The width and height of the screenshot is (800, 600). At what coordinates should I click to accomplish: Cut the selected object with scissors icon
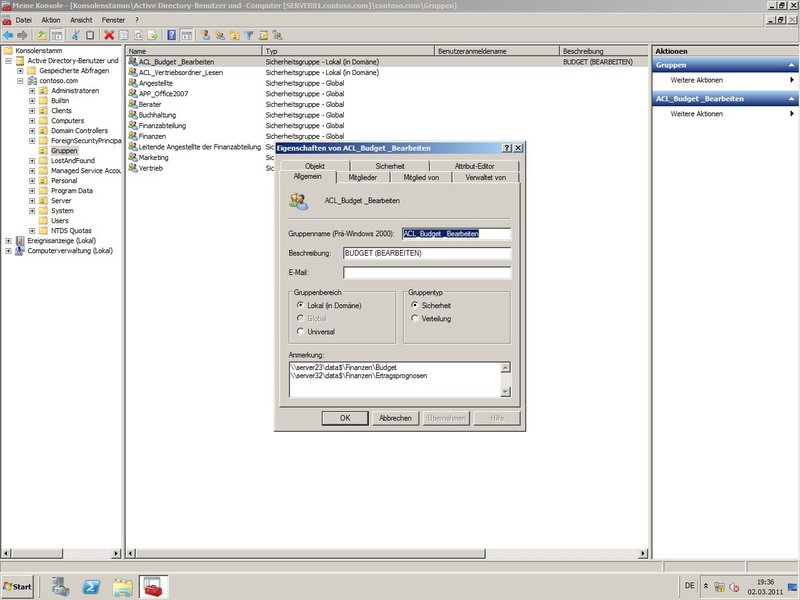[76, 35]
